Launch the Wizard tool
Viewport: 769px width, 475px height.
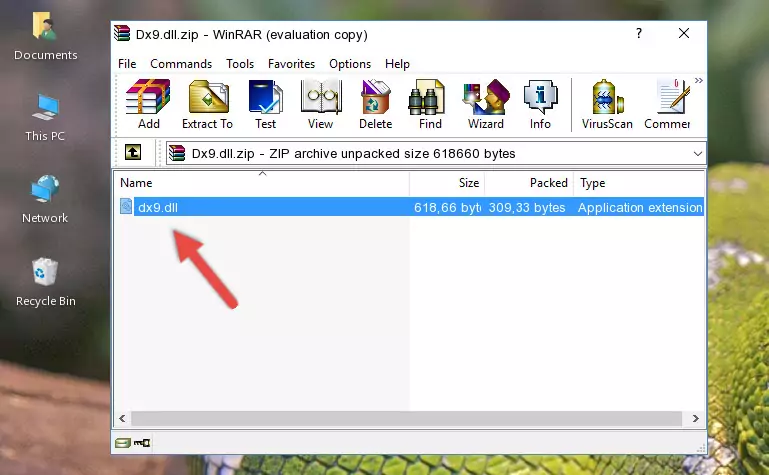pos(486,104)
